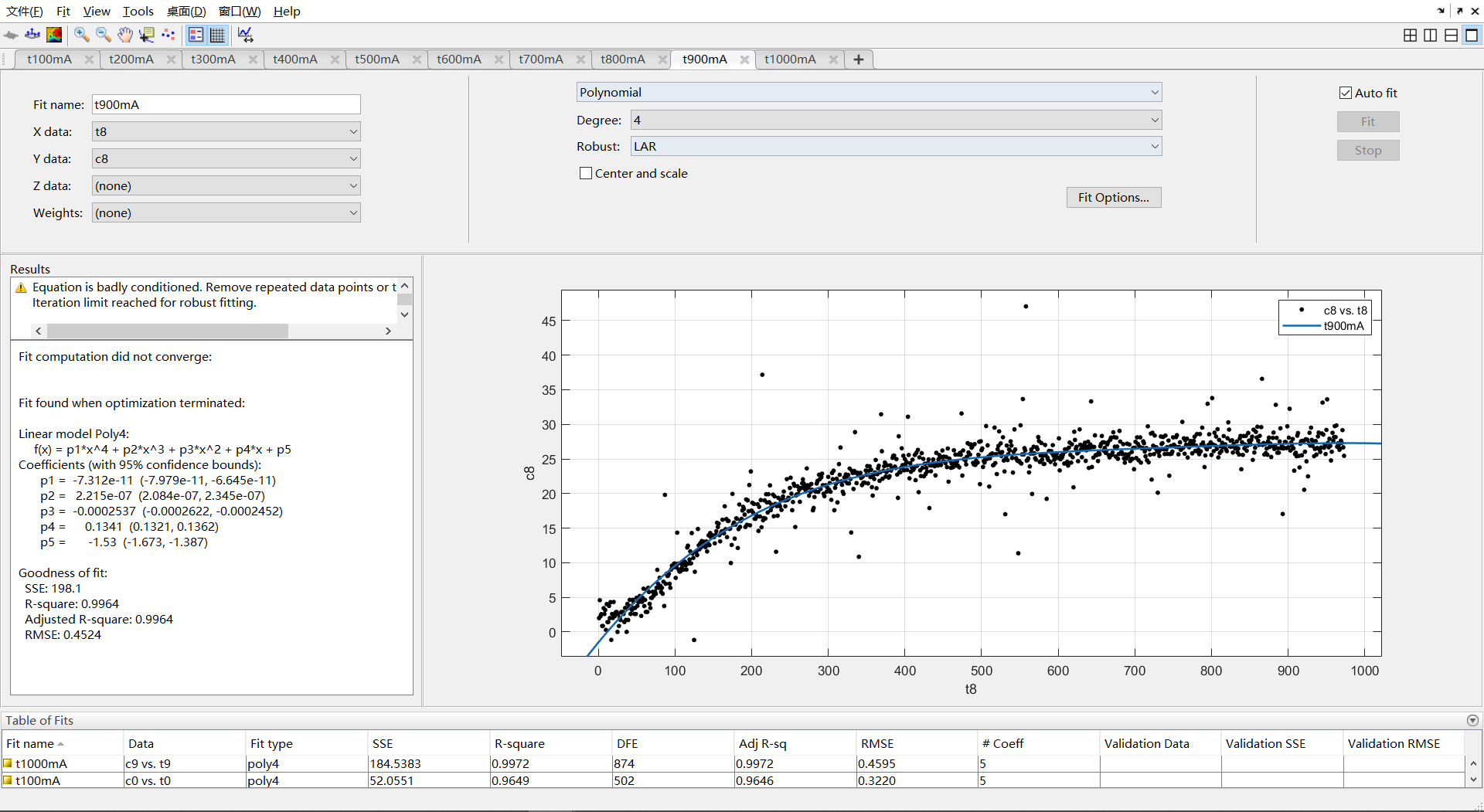Activate the Pan hand tool

pos(124,35)
